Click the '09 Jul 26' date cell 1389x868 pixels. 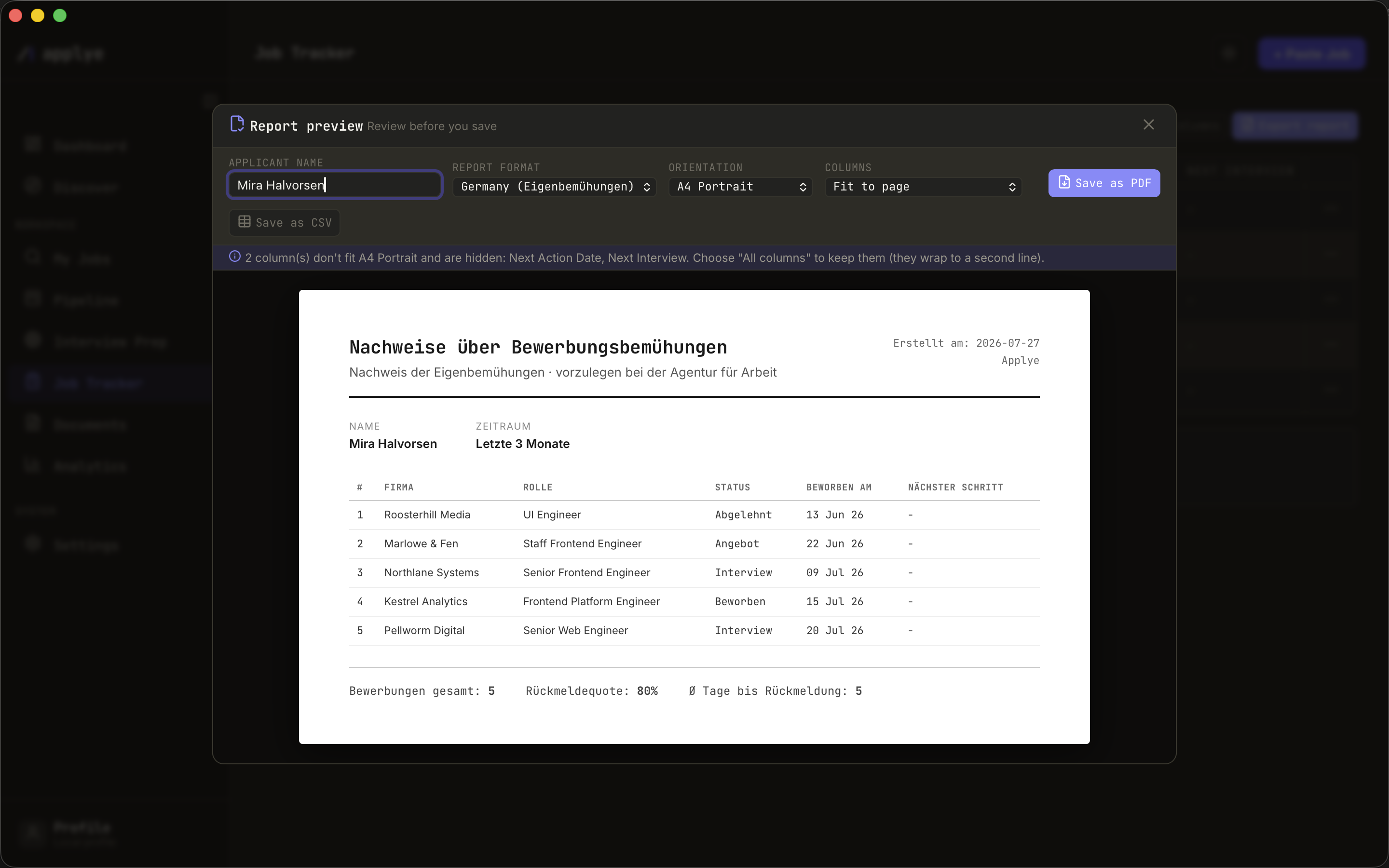click(834, 573)
